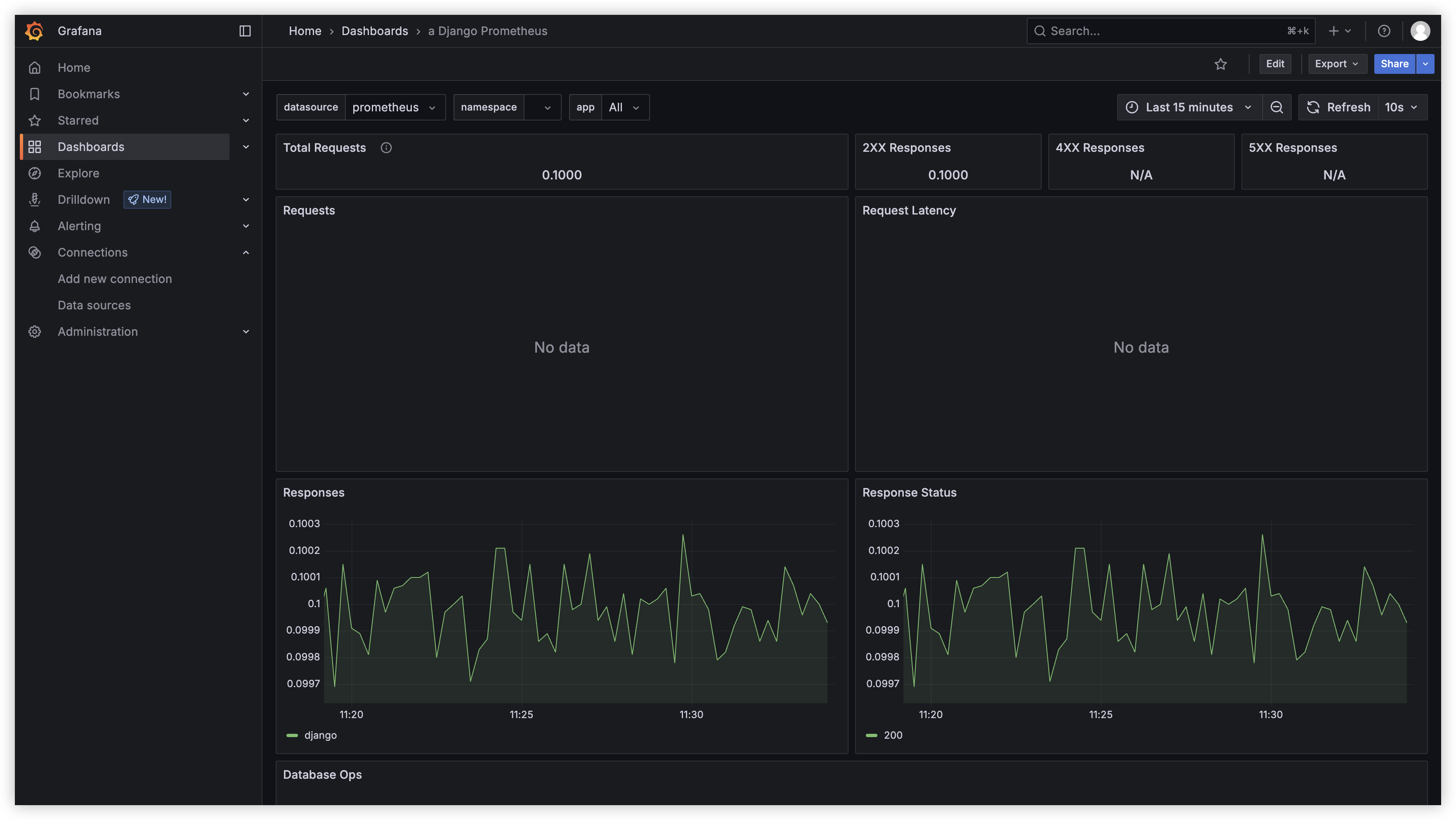Click the Home house icon in sidebar
Screen dimensions: 1456x820
coord(35,68)
